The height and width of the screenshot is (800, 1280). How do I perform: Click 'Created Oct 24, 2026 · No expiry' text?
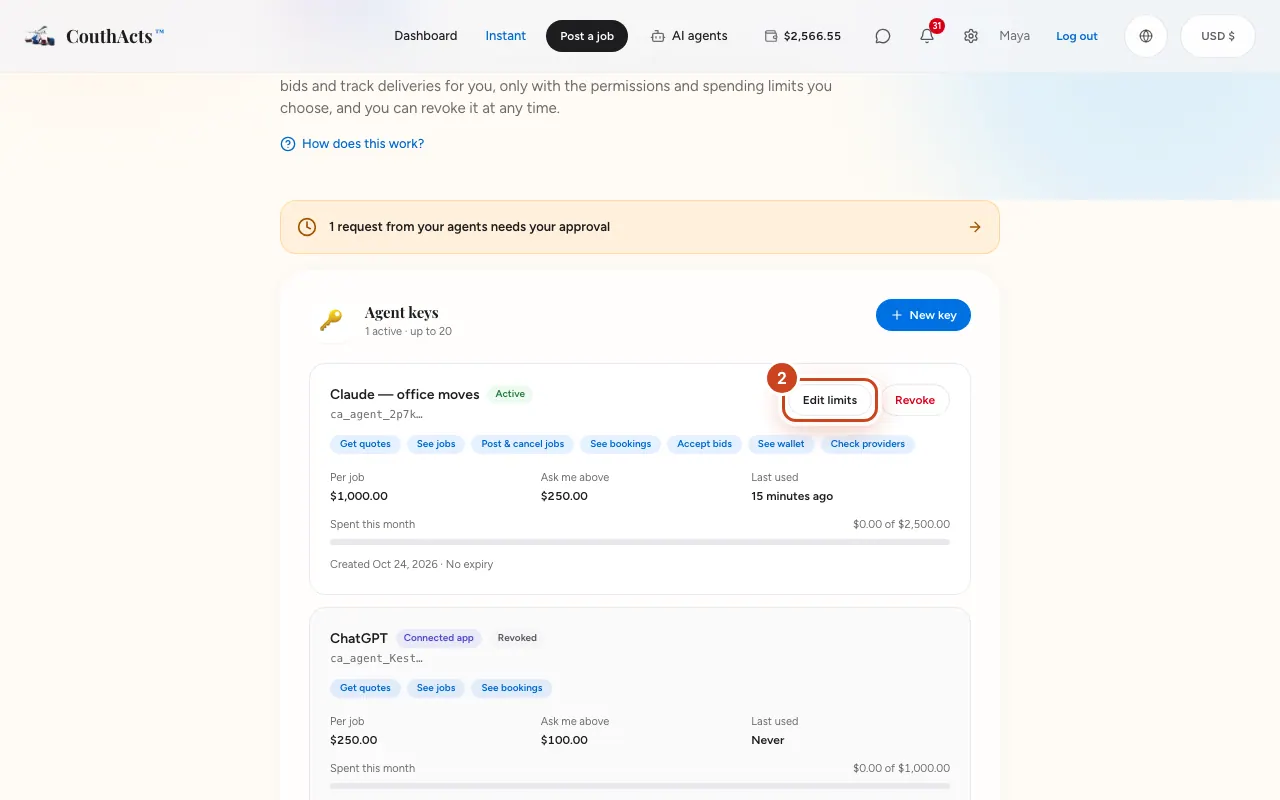(x=412, y=564)
